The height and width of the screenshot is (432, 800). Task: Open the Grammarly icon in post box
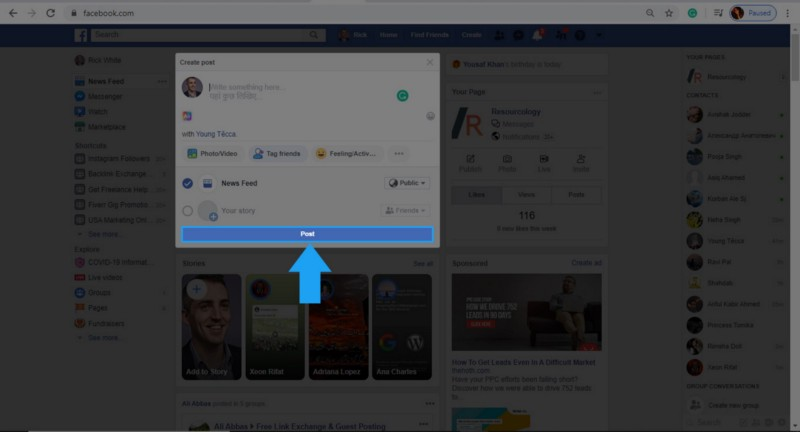click(x=402, y=95)
